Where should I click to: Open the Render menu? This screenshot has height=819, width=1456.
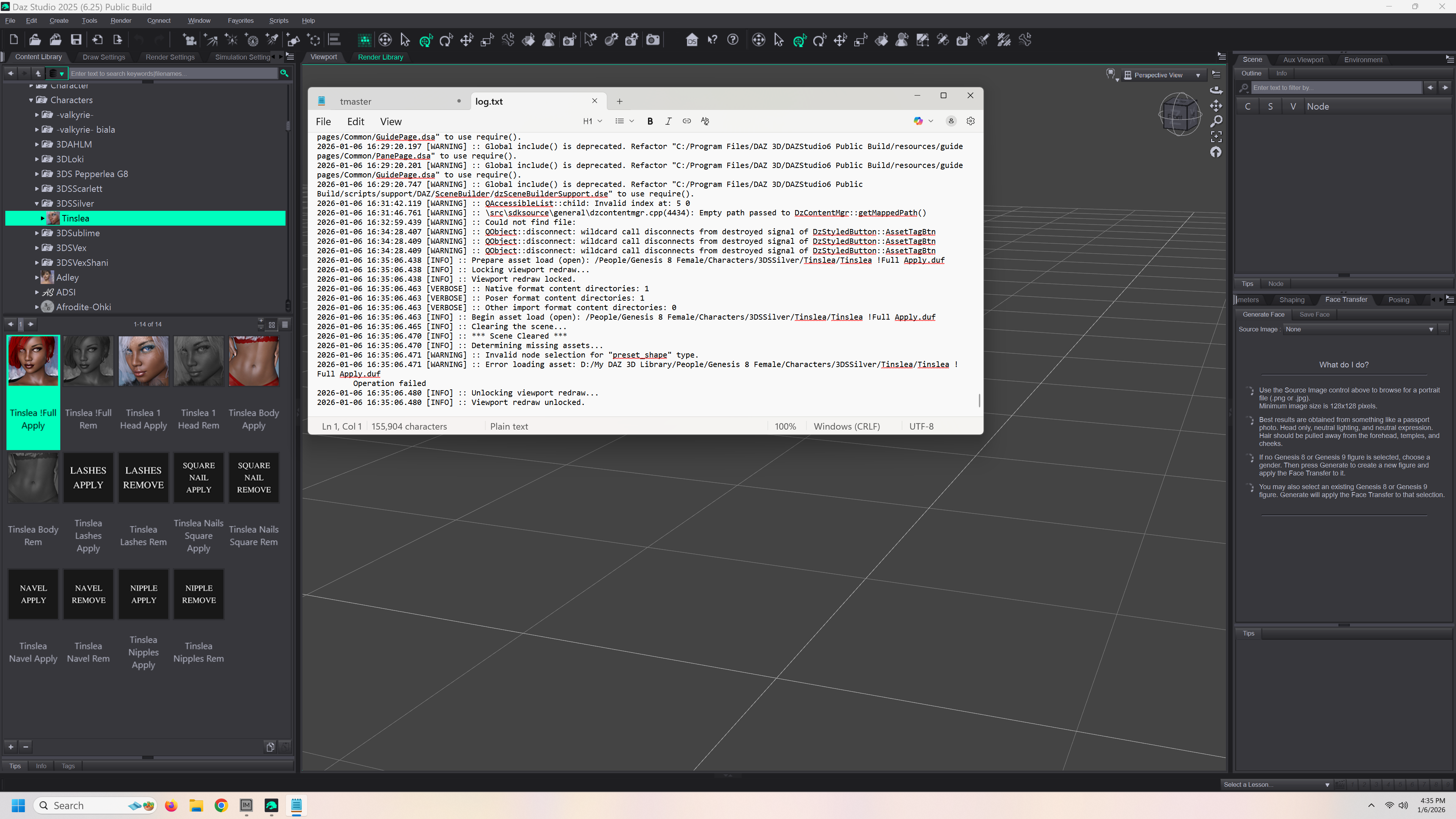[x=121, y=20]
